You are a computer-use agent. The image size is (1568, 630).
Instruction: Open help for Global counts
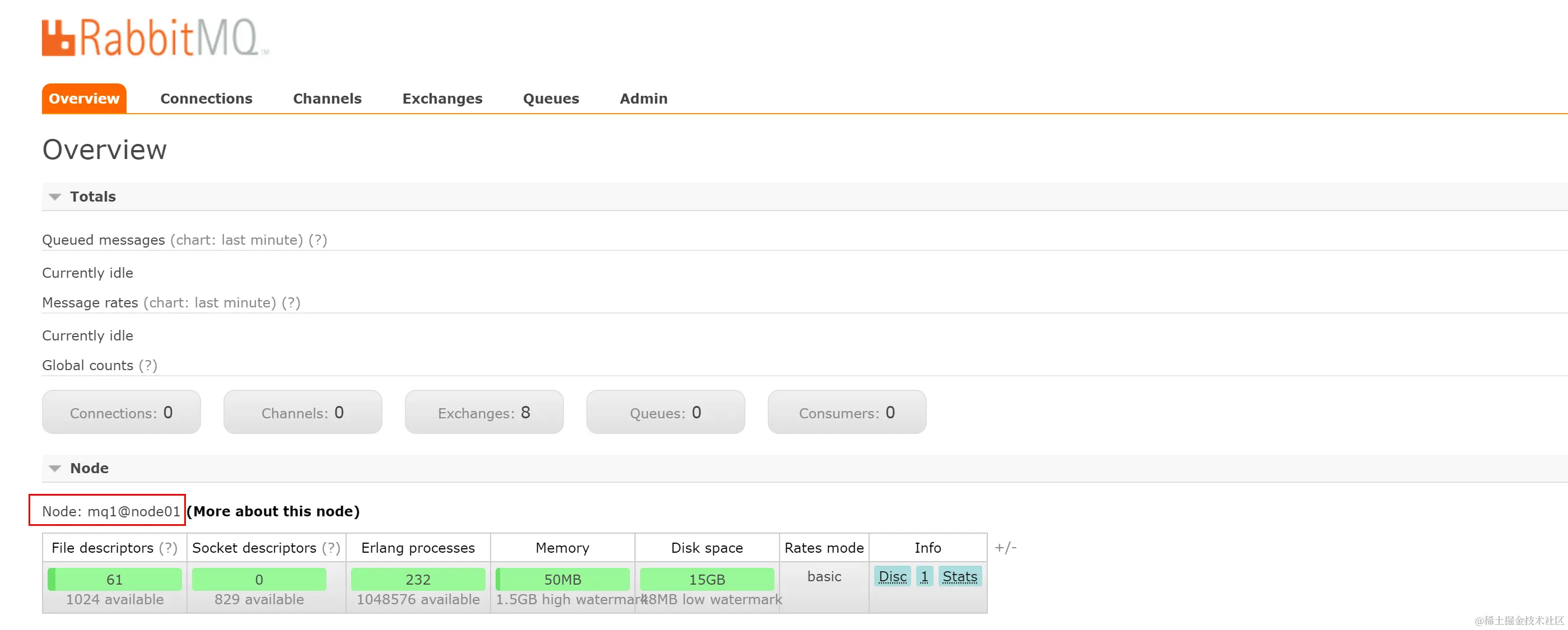[147, 366]
